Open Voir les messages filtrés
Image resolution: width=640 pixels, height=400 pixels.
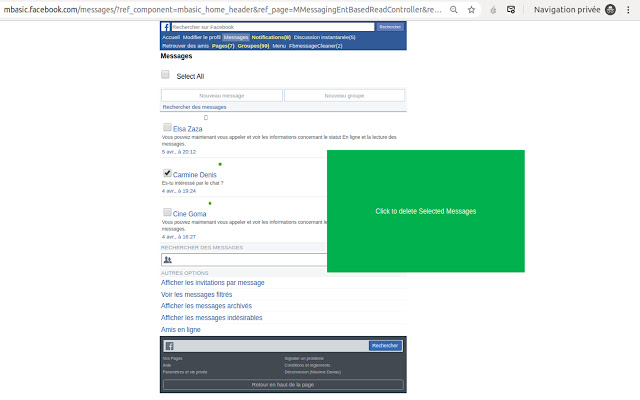pos(196,294)
